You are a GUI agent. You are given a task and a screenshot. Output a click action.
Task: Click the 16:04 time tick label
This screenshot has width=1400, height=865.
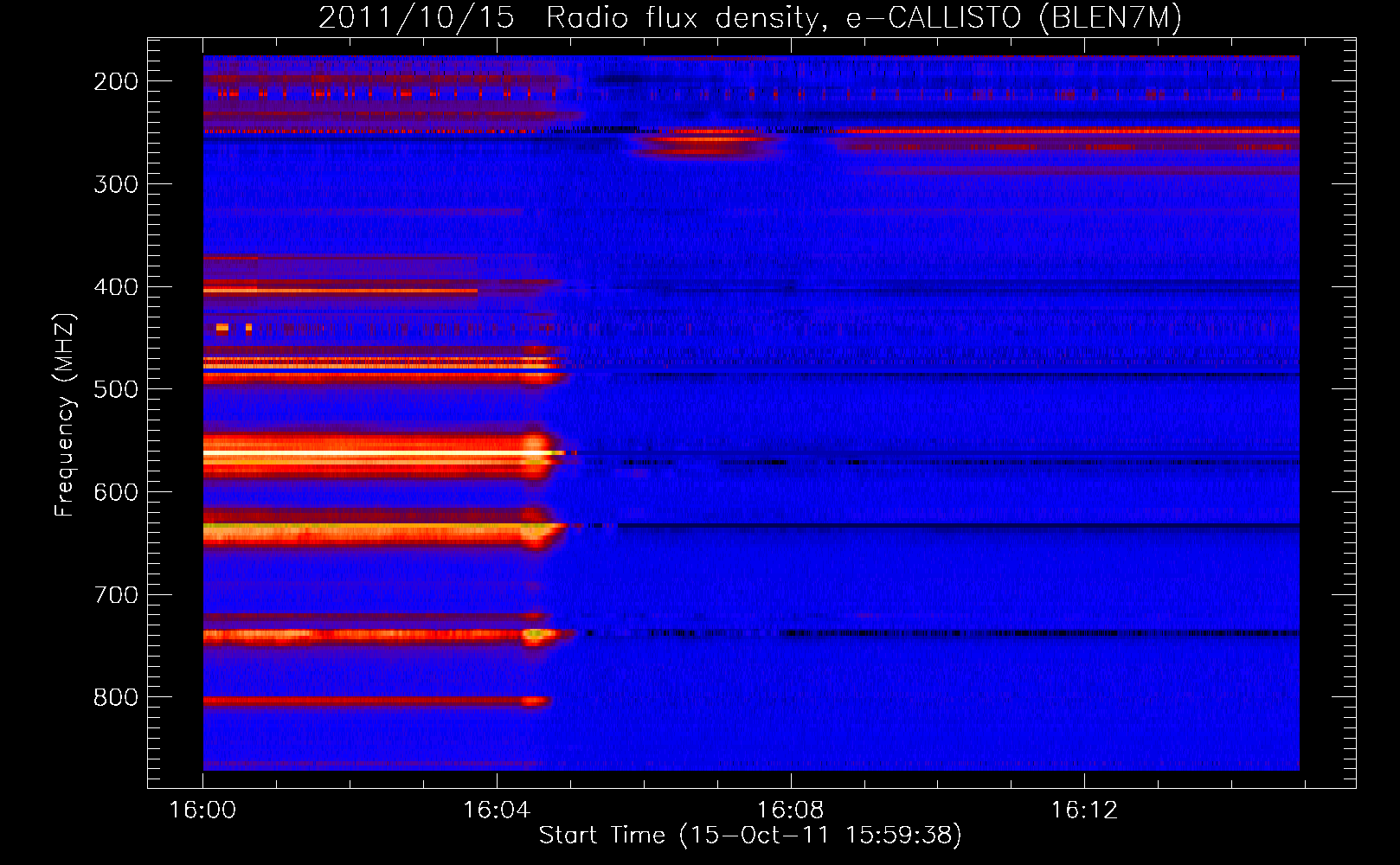tap(497, 811)
